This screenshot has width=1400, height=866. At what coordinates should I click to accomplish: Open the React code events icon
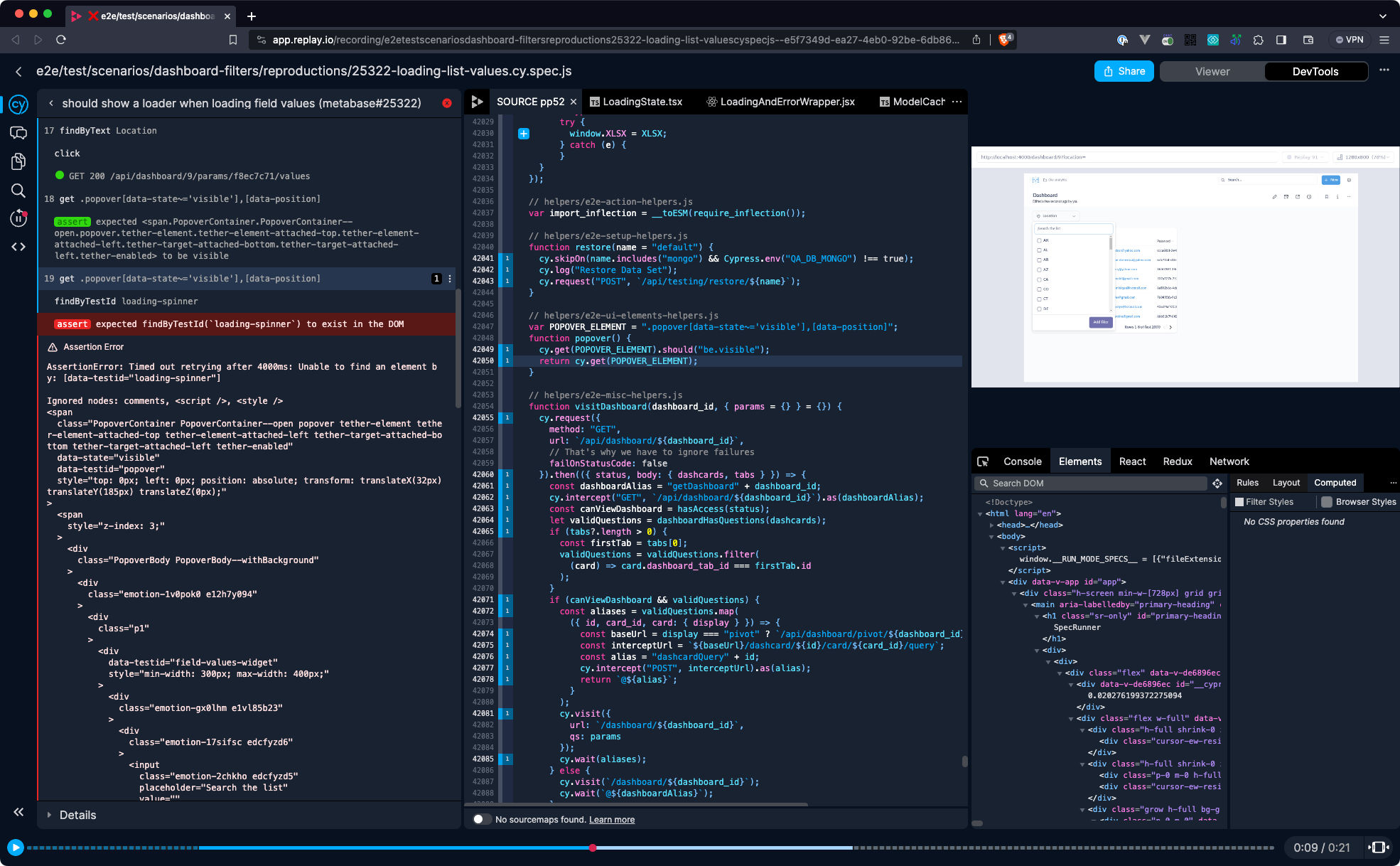coord(18,247)
